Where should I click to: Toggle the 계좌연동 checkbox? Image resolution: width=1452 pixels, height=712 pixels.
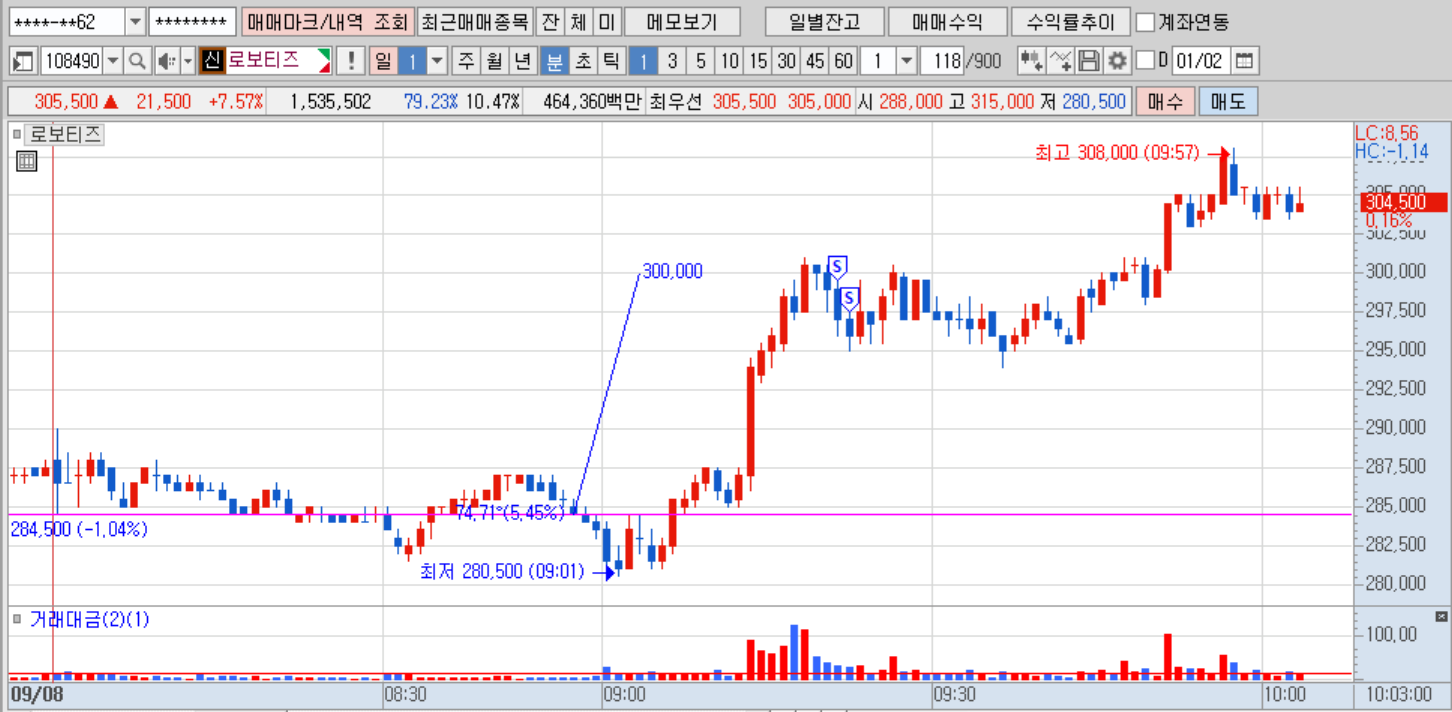(x=1146, y=21)
